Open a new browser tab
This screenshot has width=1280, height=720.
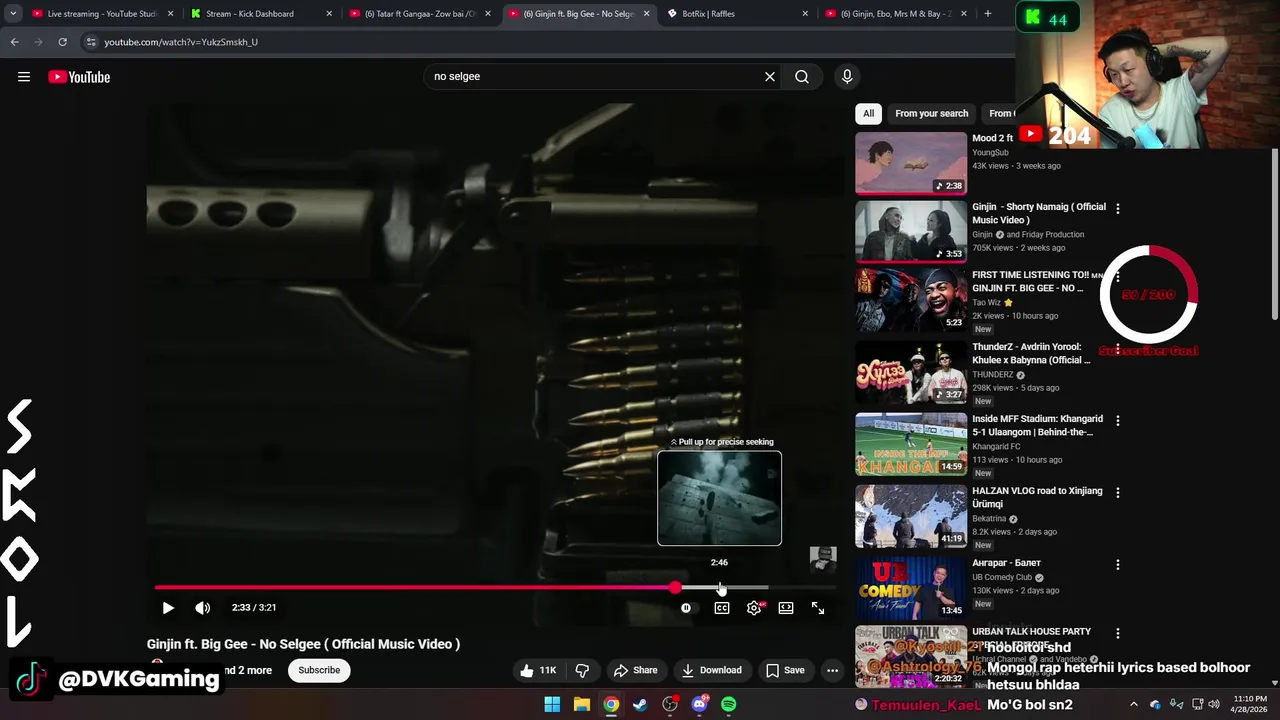[x=988, y=14]
